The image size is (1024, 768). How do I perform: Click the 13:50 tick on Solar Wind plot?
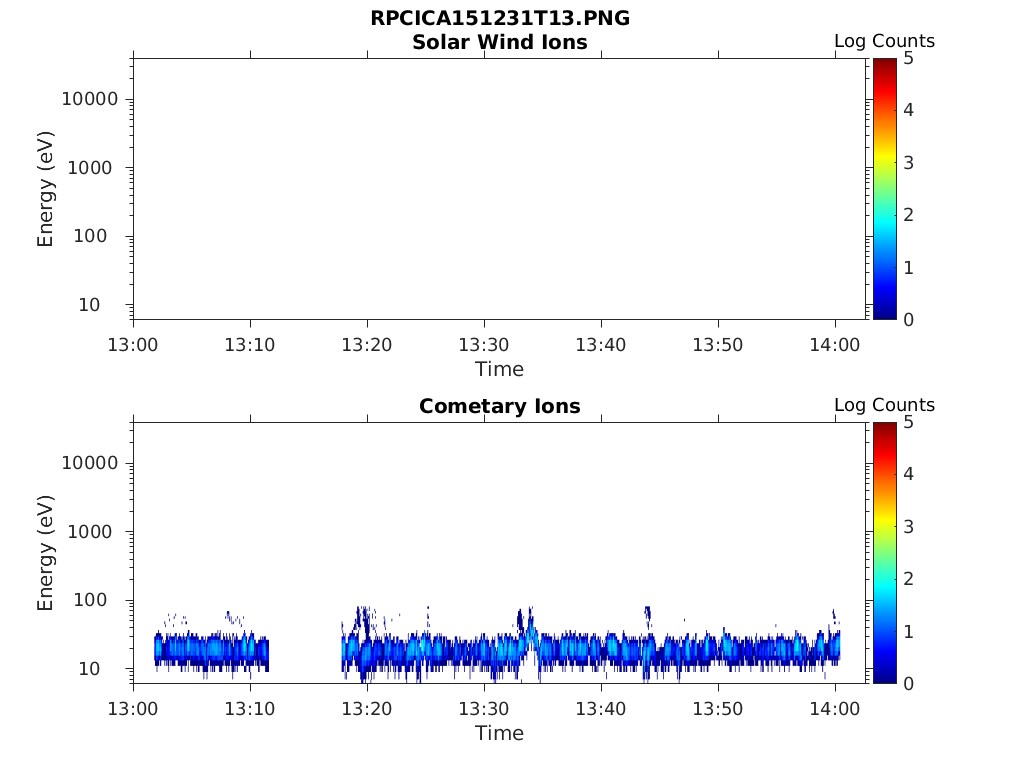718,345
